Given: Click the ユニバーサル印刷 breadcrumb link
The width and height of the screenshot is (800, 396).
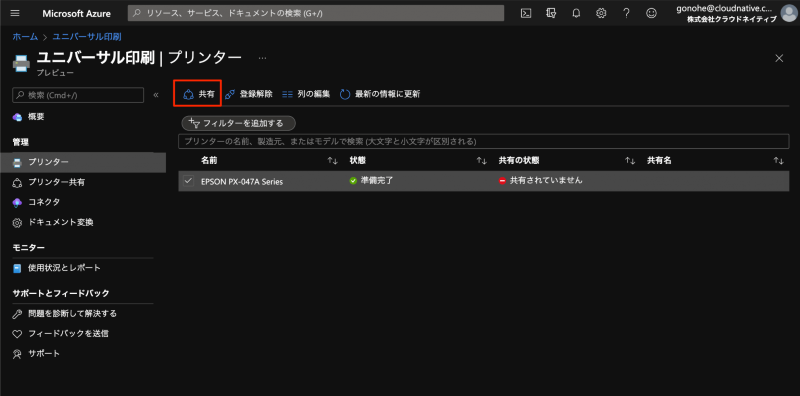Looking at the screenshot, I should click(x=87, y=37).
